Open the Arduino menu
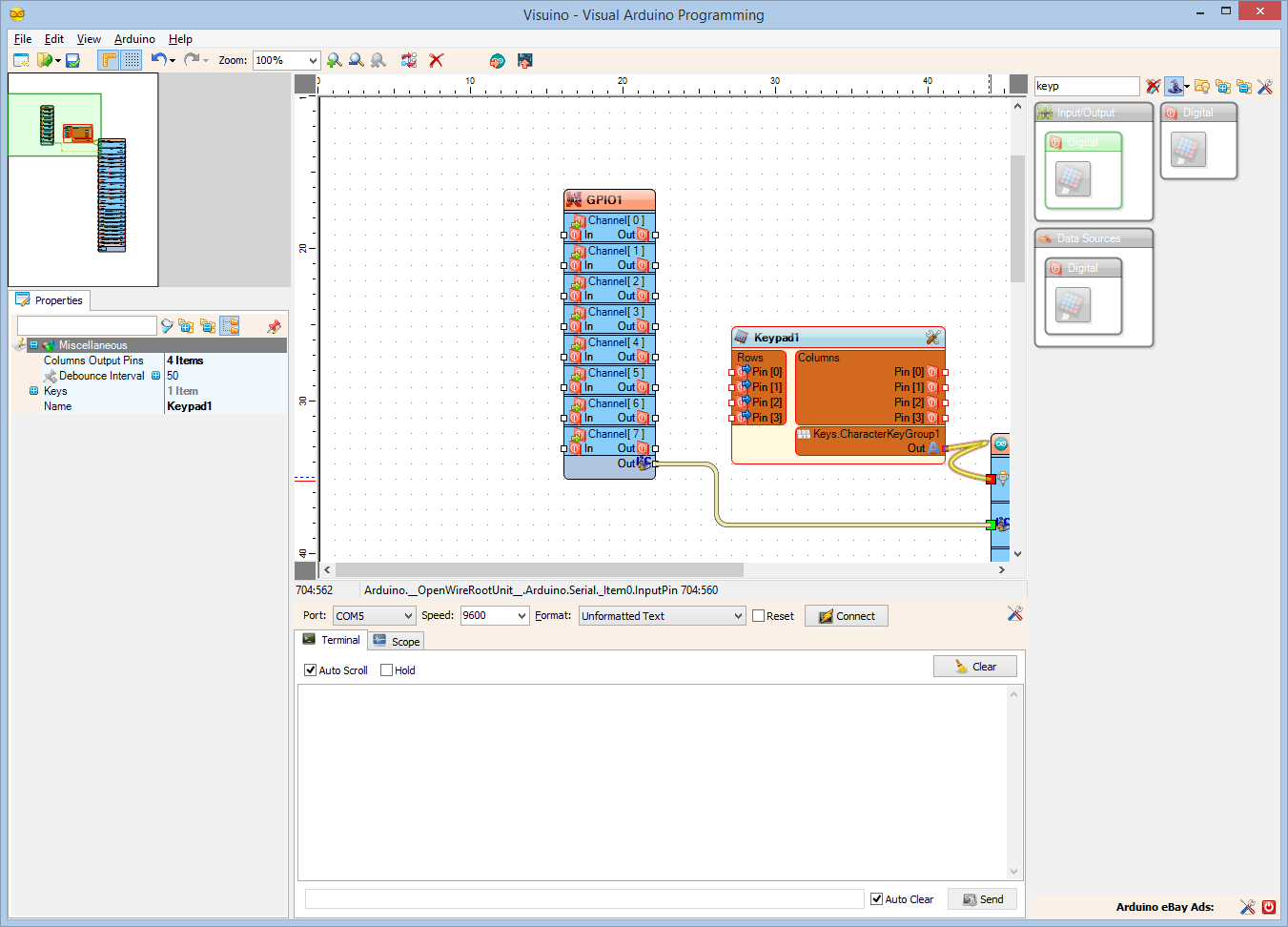 [133, 39]
